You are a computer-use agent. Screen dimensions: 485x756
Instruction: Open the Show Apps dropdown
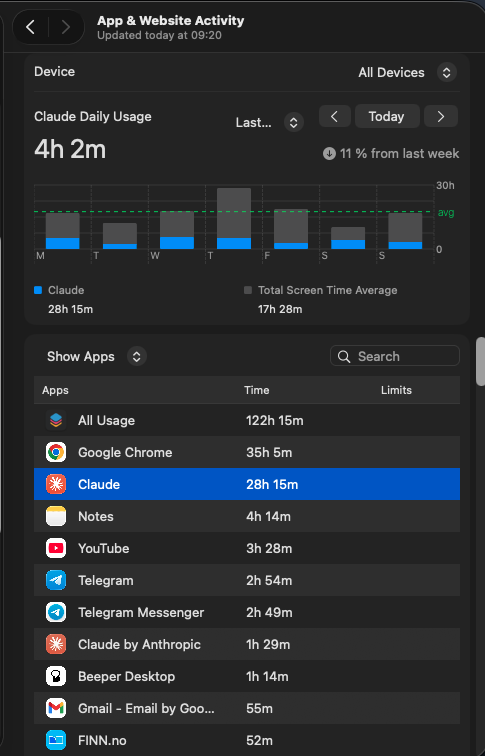(137, 356)
